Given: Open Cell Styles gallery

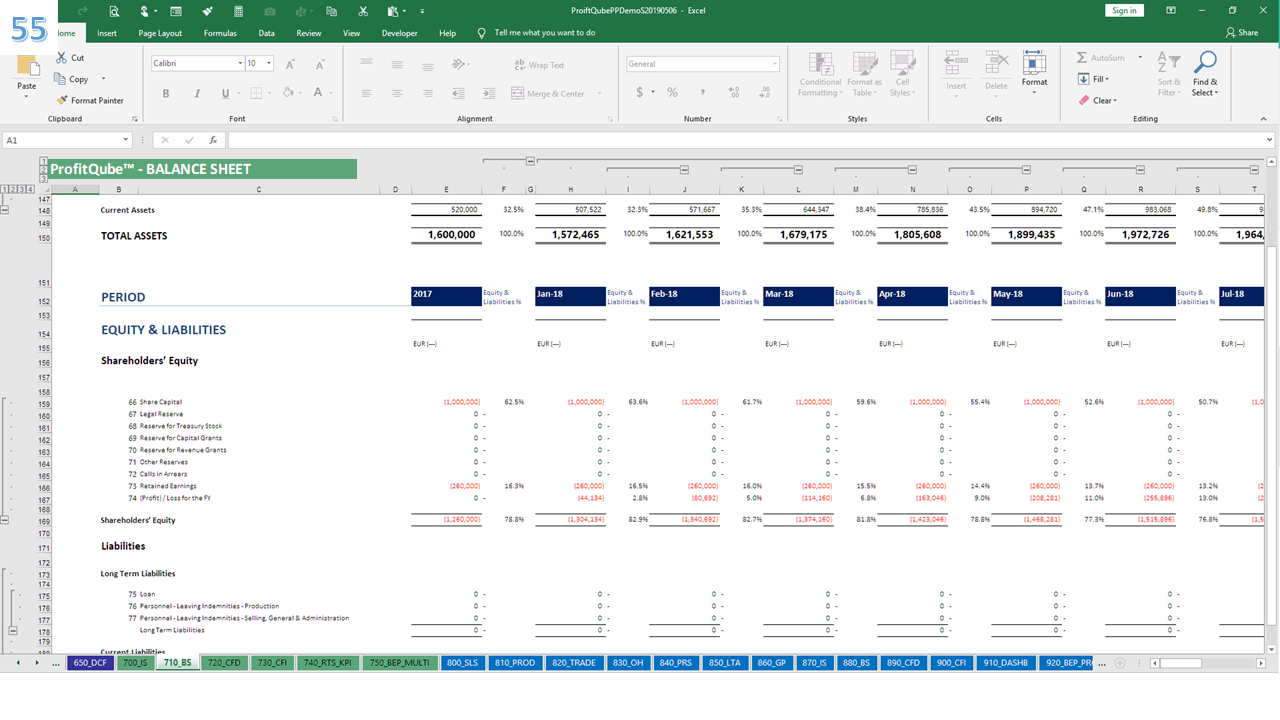Looking at the screenshot, I should pos(902,75).
